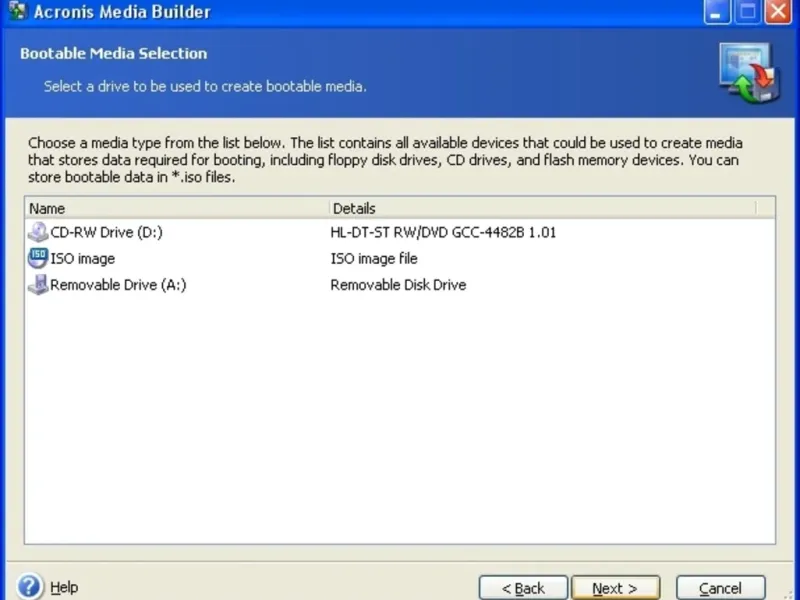Image resolution: width=800 pixels, height=600 pixels.
Task: Choose the Removable Drive (A:) entry name
Action: point(118,285)
